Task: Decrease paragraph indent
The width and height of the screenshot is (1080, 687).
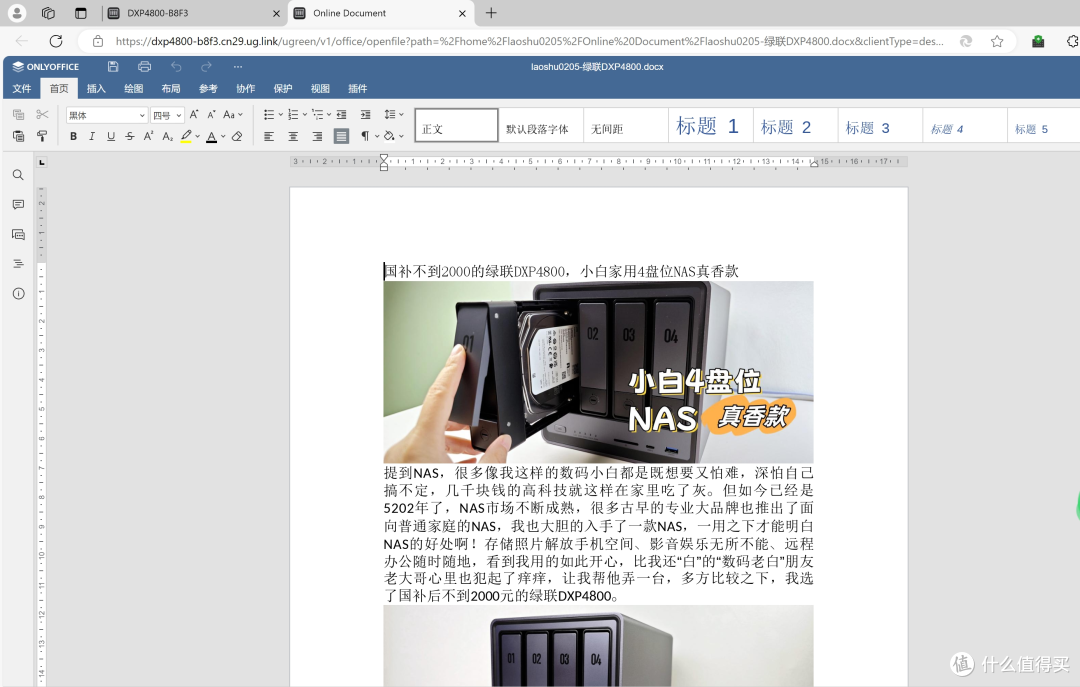Action: (342, 114)
